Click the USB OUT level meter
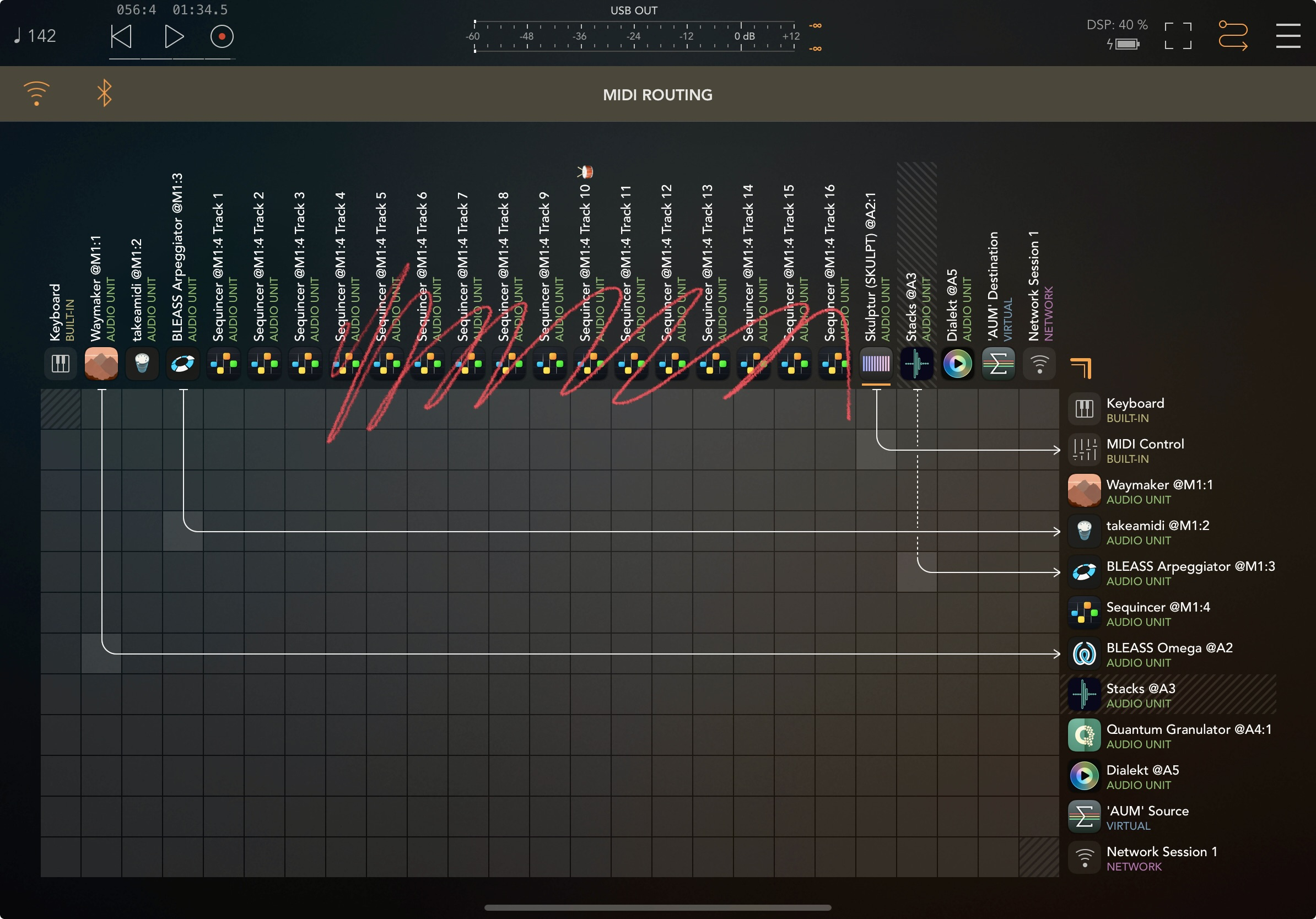This screenshot has width=1316, height=919. pos(634,37)
